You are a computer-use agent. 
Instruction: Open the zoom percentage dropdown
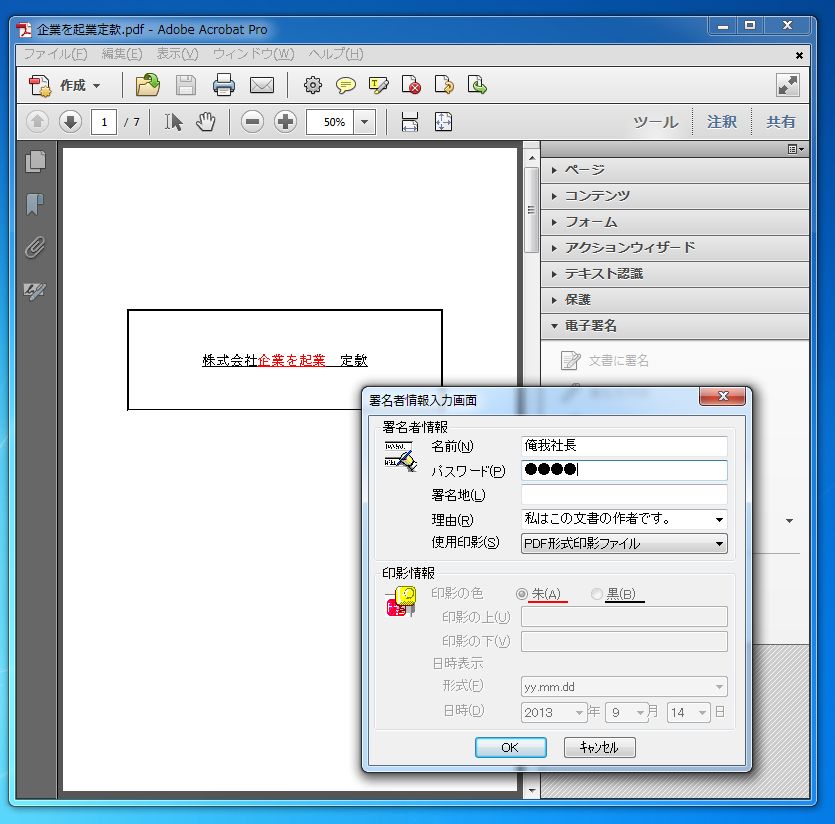point(365,122)
